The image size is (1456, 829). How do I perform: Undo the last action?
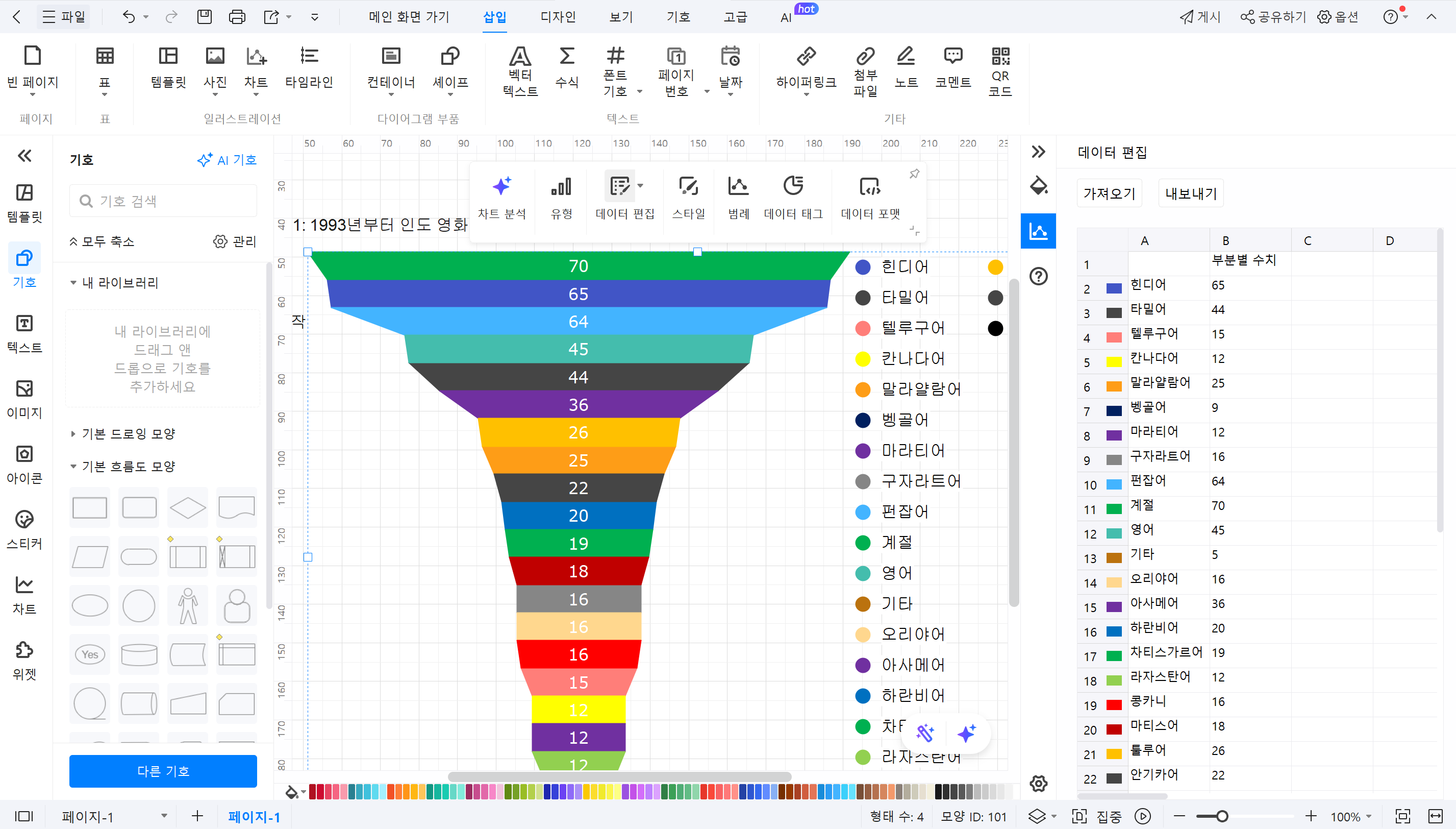(129, 17)
